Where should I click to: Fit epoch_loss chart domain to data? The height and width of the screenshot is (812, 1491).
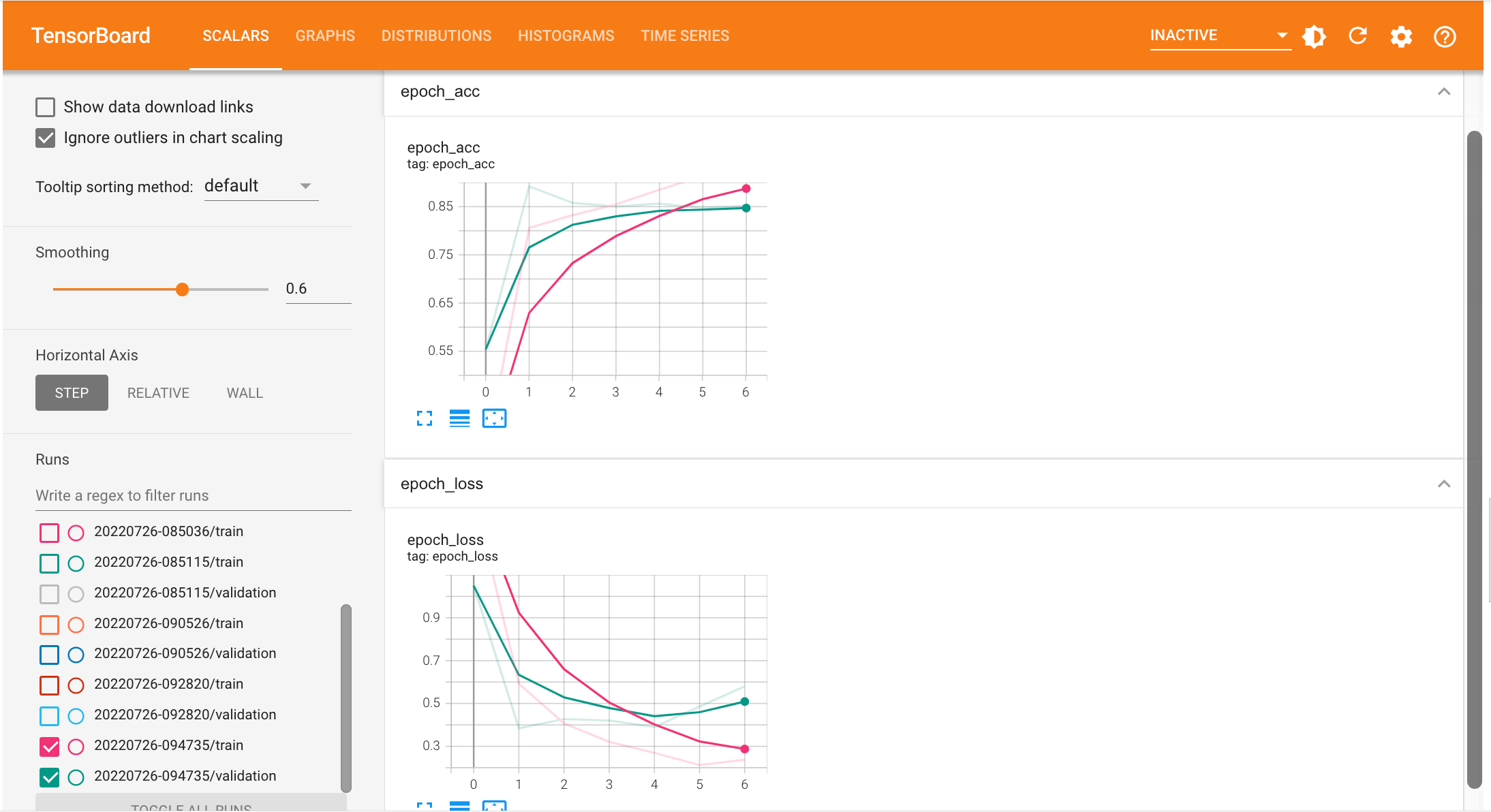pyautogui.click(x=495, y=807)
